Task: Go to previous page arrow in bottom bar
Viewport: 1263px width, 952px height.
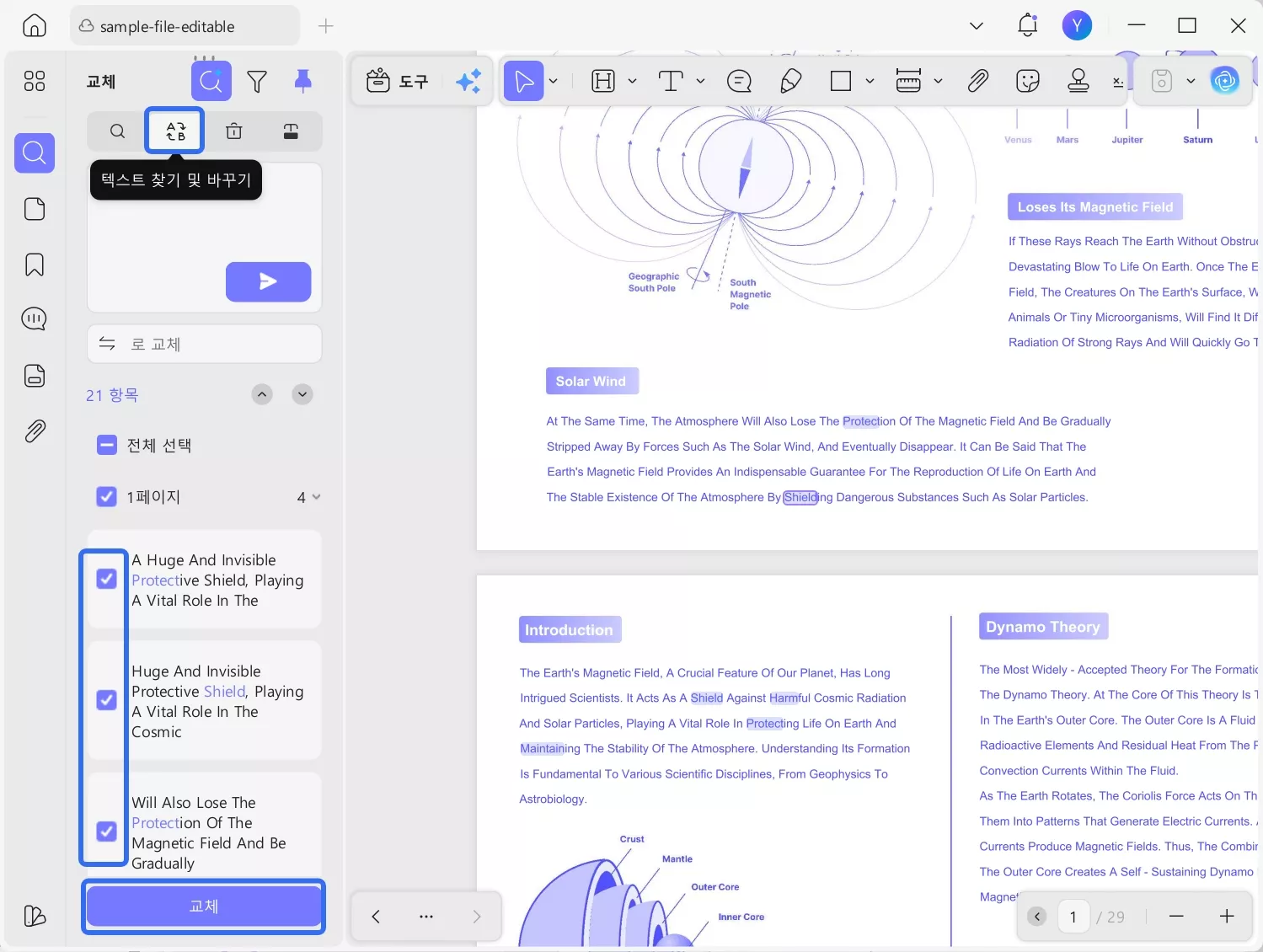Action: click(376, 917)
